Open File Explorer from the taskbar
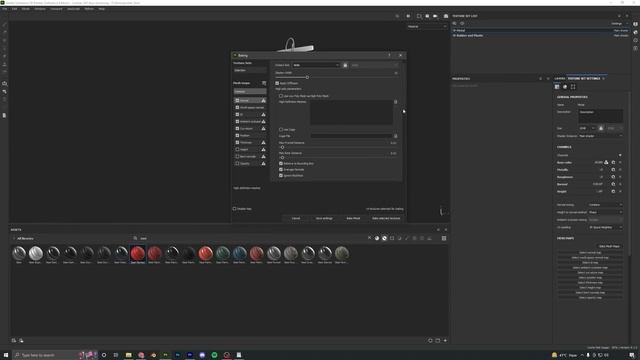Viewport: 640px width, 360px height. point(129,355)
